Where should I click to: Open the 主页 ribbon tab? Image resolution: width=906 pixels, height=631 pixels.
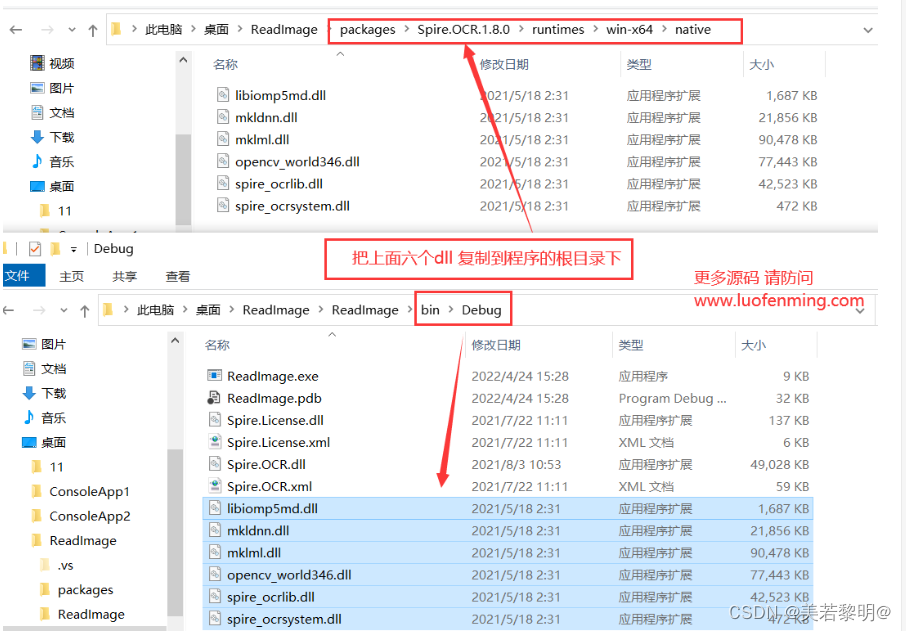(x=72, y=276)
